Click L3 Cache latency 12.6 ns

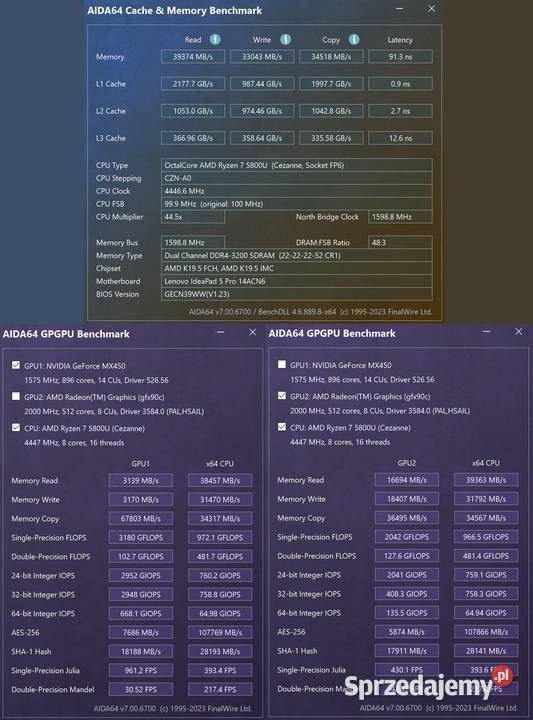pos(400,138)
